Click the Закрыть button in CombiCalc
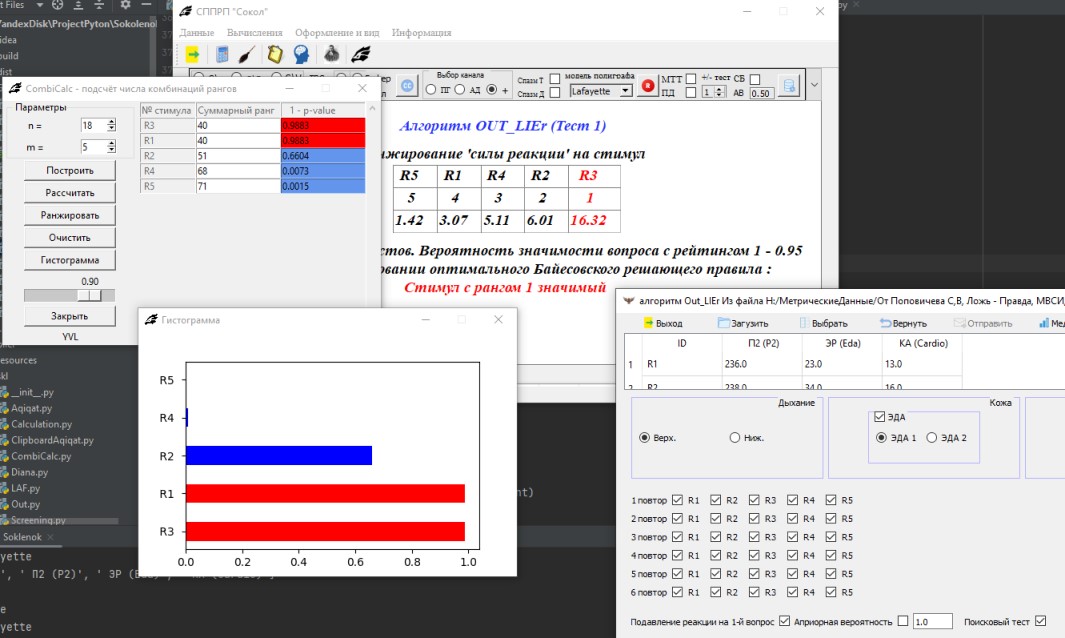1065x638 pixels. tap(70, 316)
